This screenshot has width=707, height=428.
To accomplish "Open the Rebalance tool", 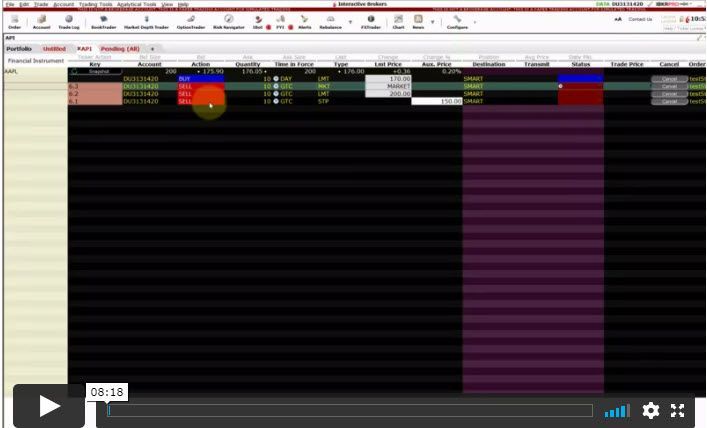I will tap(331, 21).
